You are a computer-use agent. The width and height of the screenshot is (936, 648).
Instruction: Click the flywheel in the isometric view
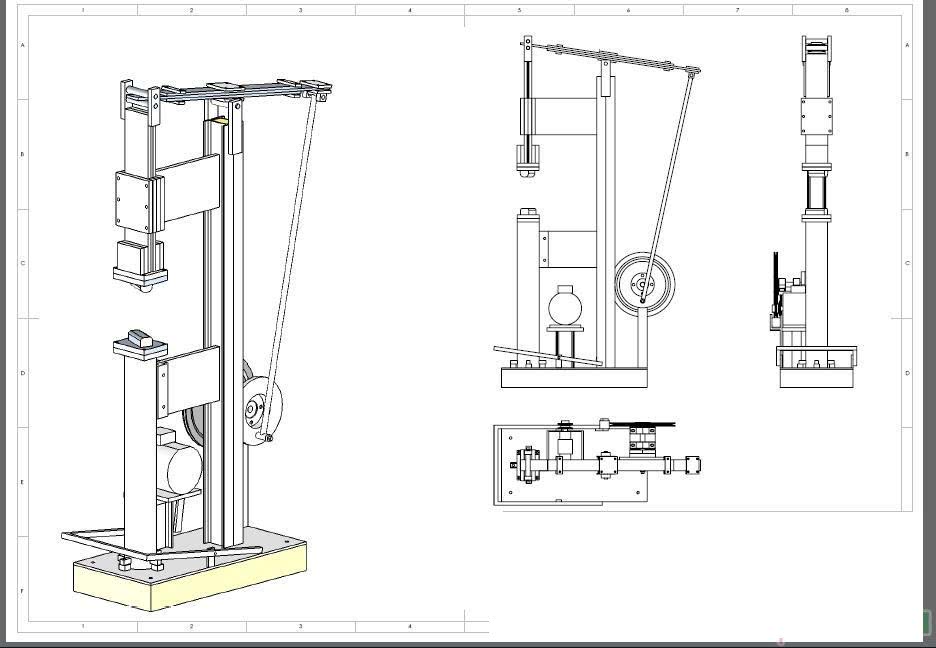(x=262, y=408)
